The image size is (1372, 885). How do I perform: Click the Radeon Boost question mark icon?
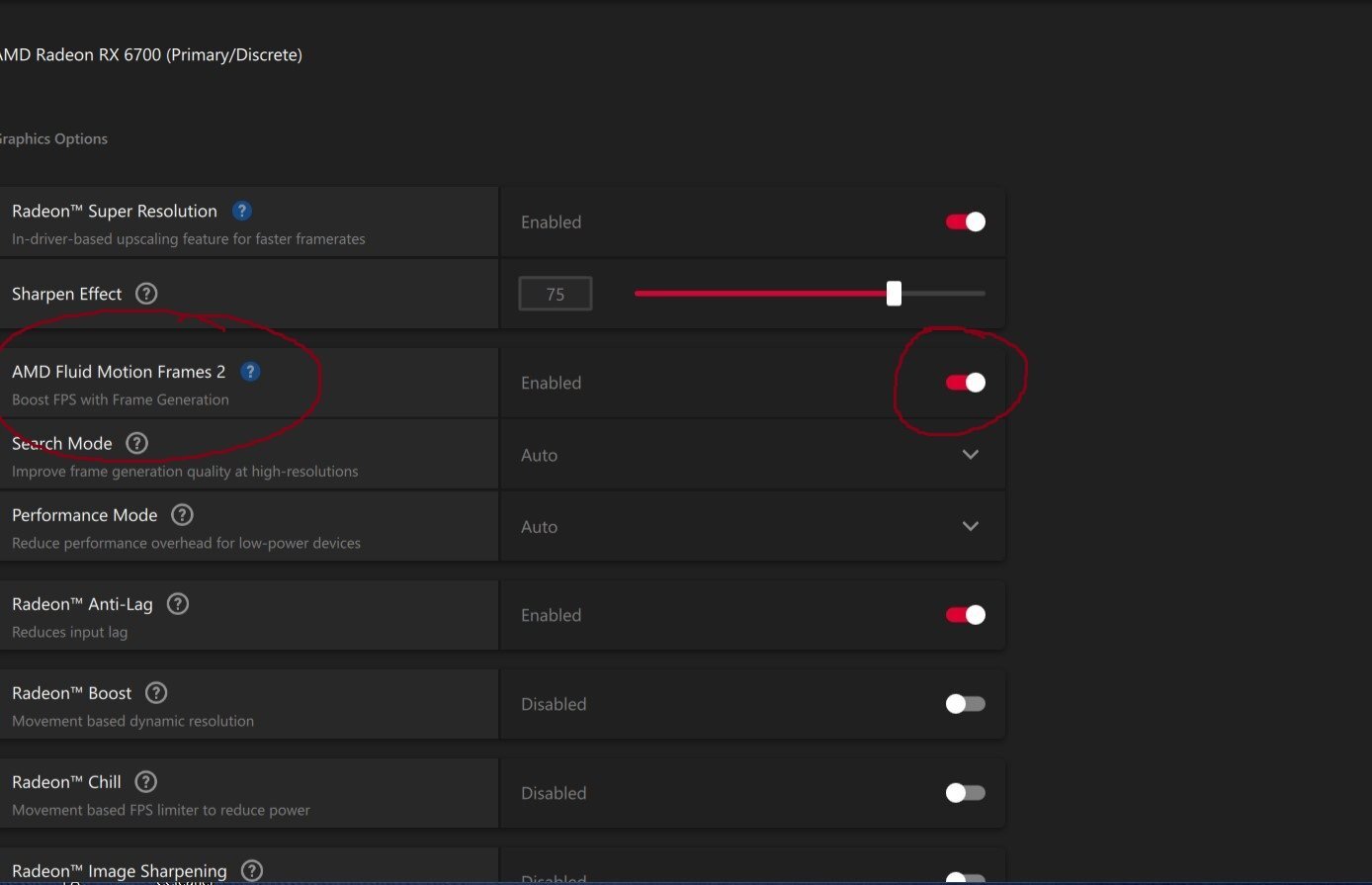coord(156,693)
